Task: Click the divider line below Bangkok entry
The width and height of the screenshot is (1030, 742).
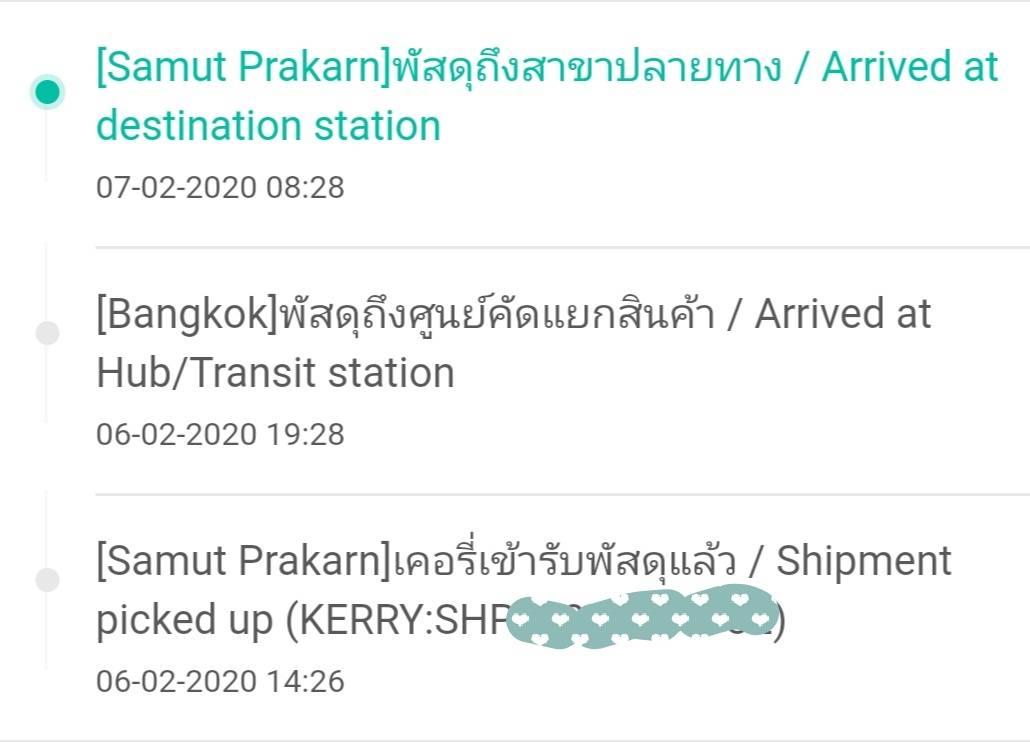Action: pyautogui.click(x=562, y=494)
